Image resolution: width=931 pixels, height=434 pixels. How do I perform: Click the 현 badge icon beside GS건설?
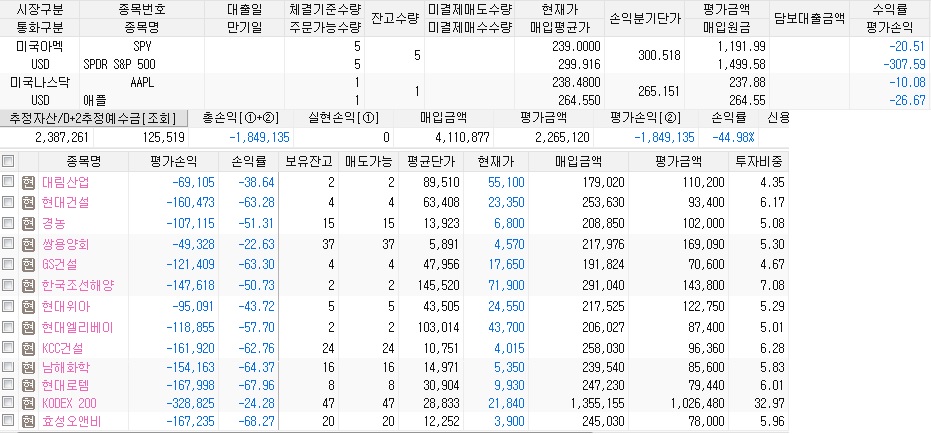28,264
